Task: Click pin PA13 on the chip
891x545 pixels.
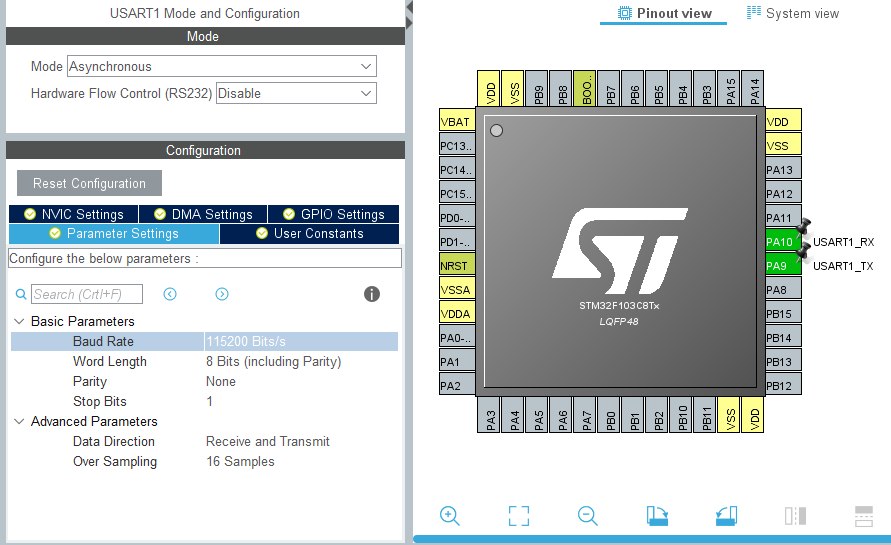Action: point(783,169)
